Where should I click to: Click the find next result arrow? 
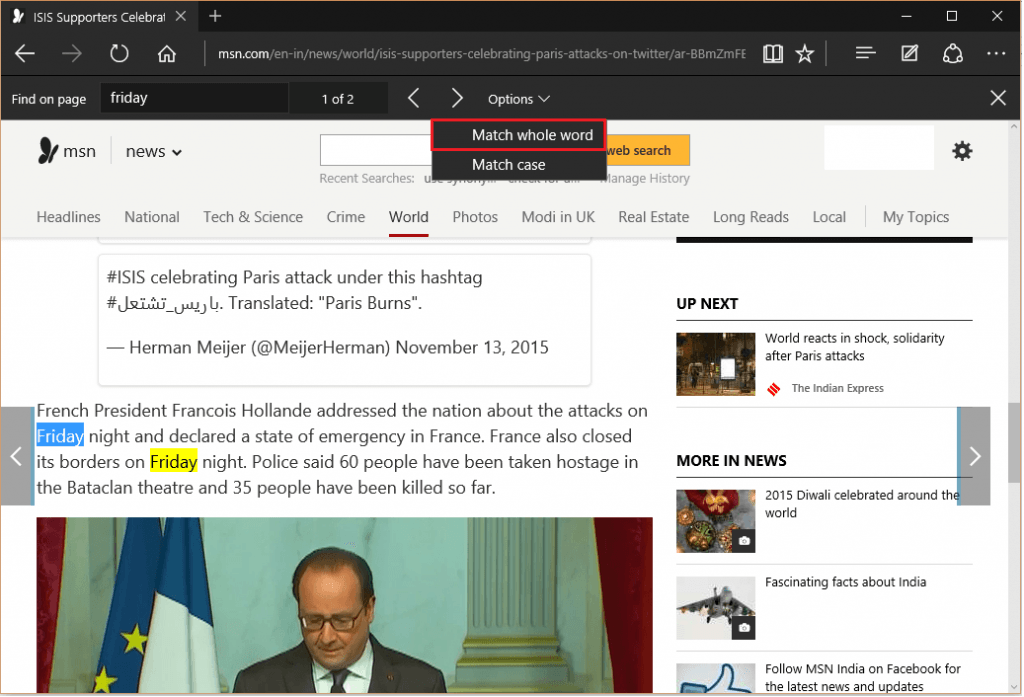457,98
